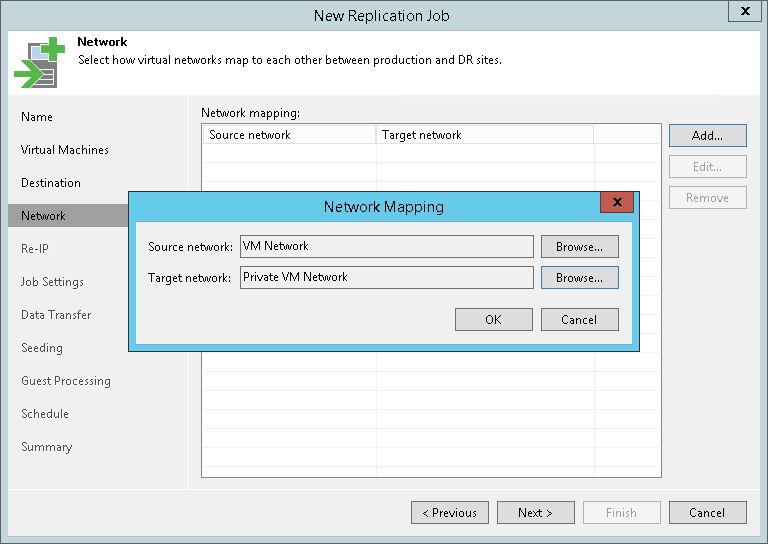The height and width of the screenshot is (544, 768).
Task: Go back with the Previous button
Action: pos(449,513)
